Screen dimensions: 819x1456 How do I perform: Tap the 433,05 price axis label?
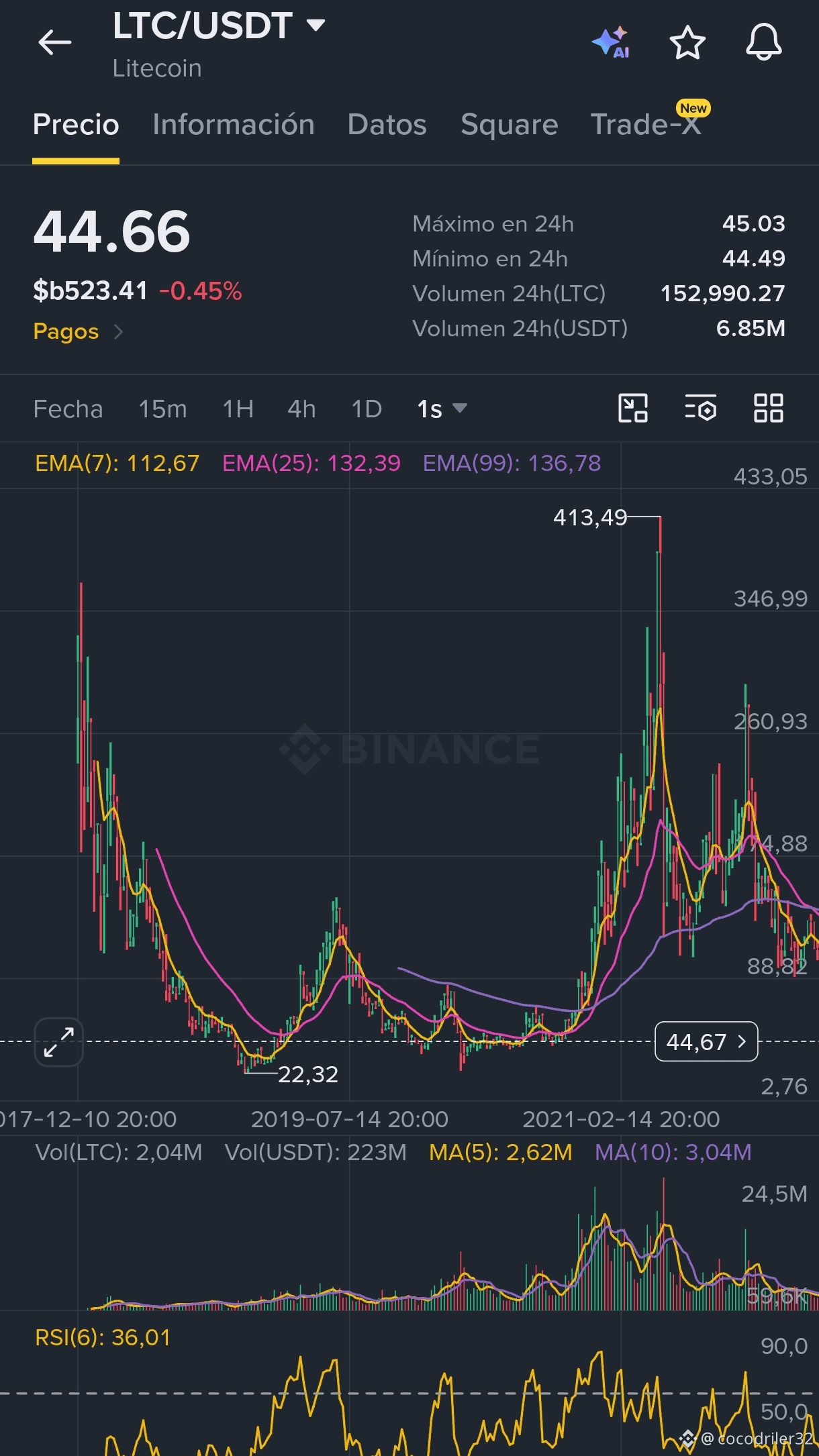tap(770, 476)
